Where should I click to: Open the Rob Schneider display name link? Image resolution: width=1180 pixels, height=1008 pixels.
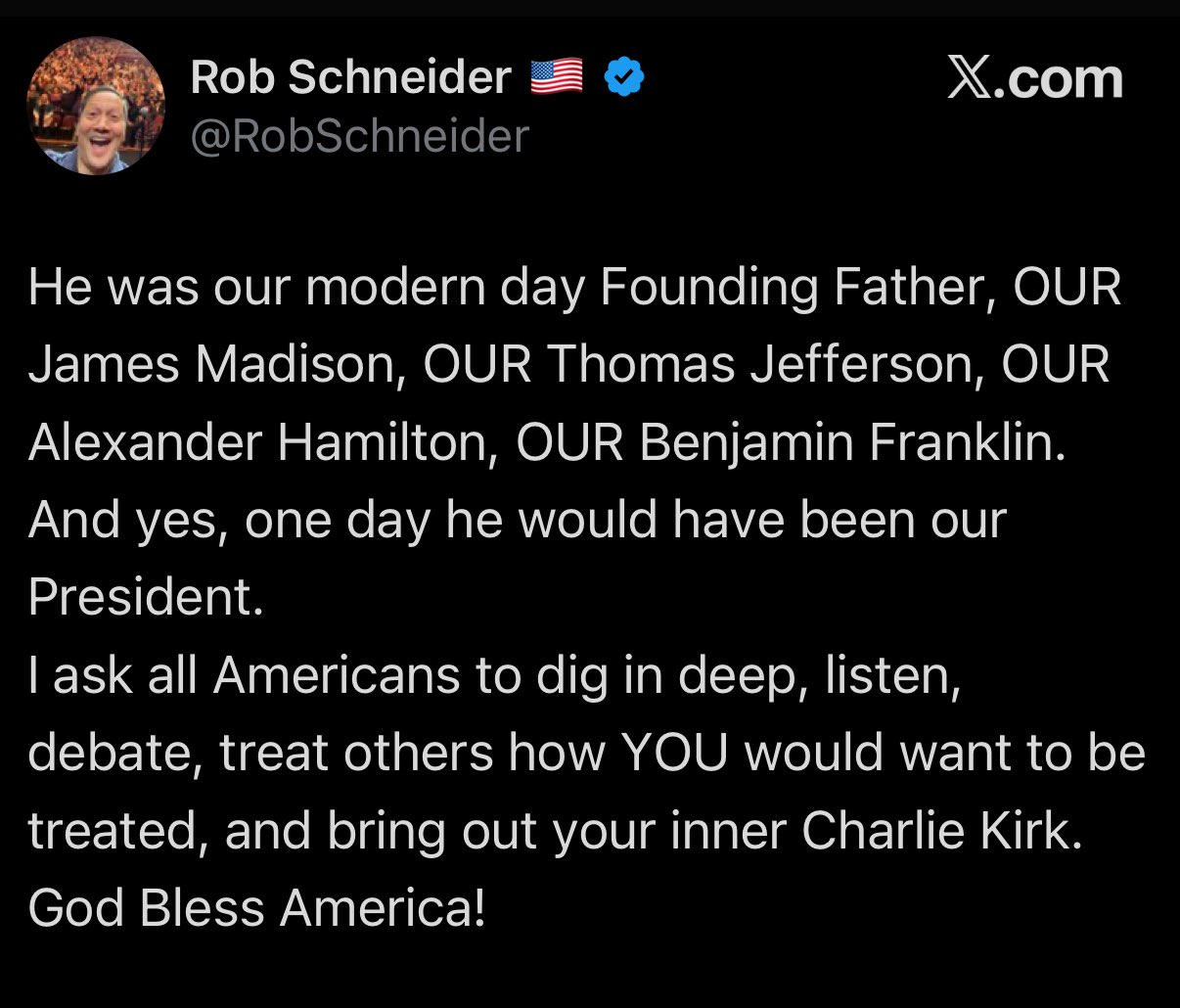(351, 77)
